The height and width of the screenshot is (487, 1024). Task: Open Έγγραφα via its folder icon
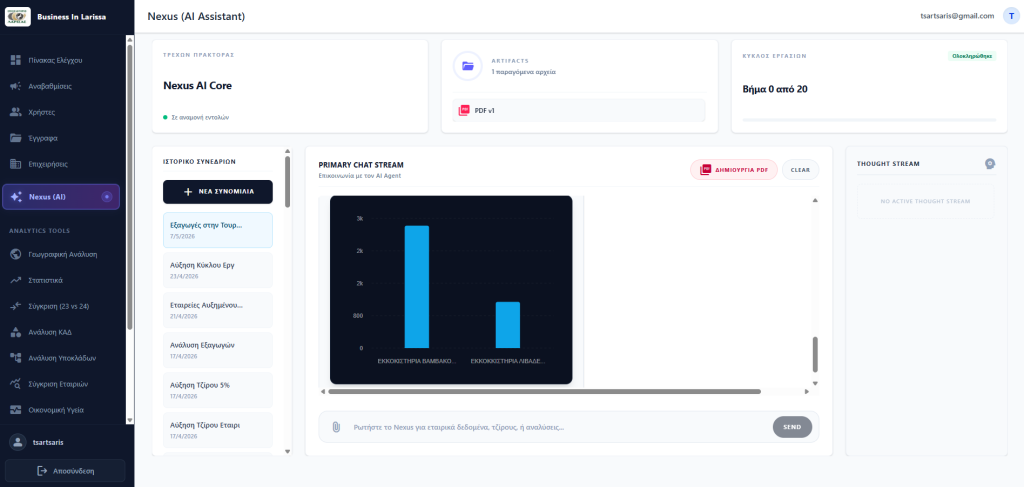[x=16, y=138]
